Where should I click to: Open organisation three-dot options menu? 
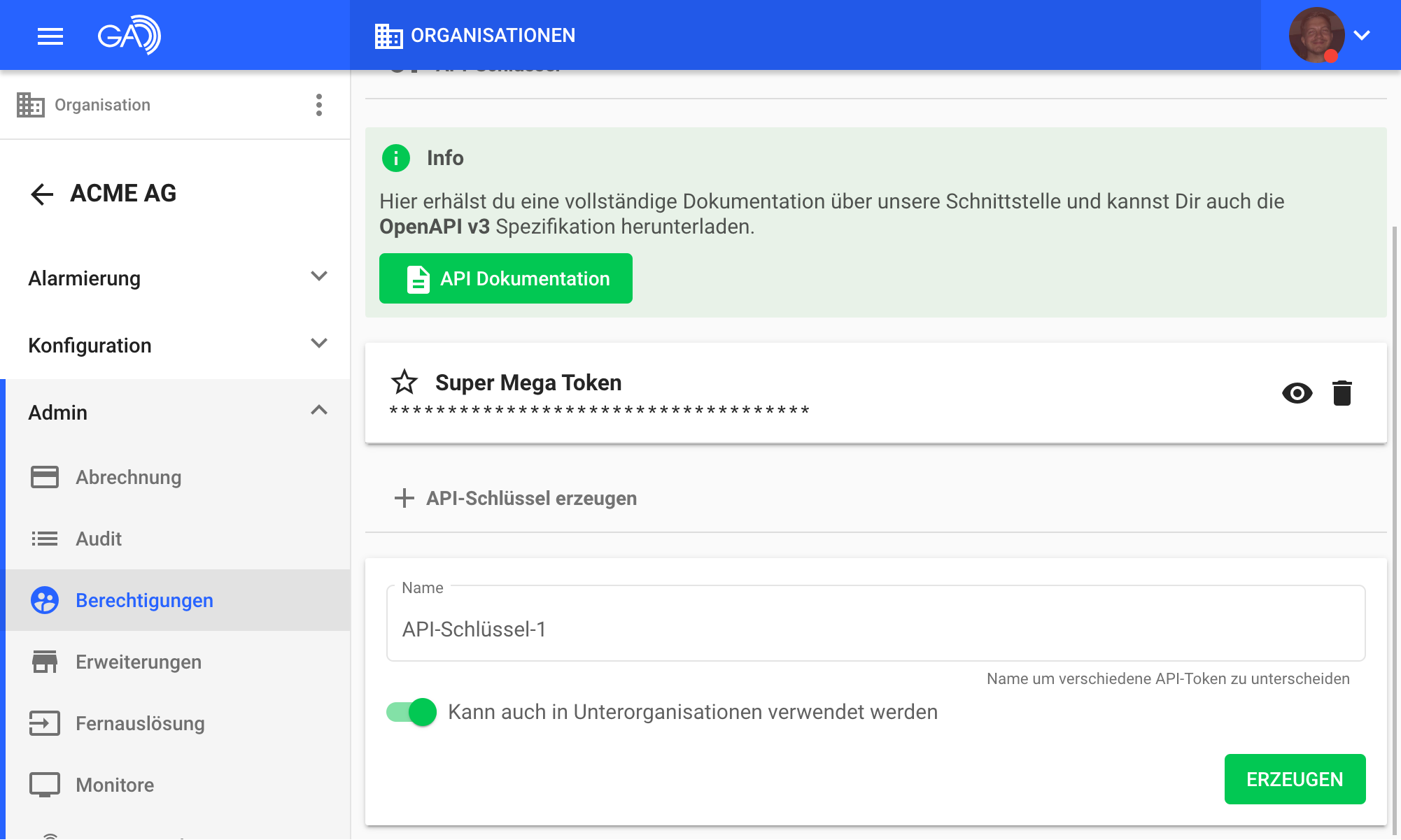coord(319,105)
